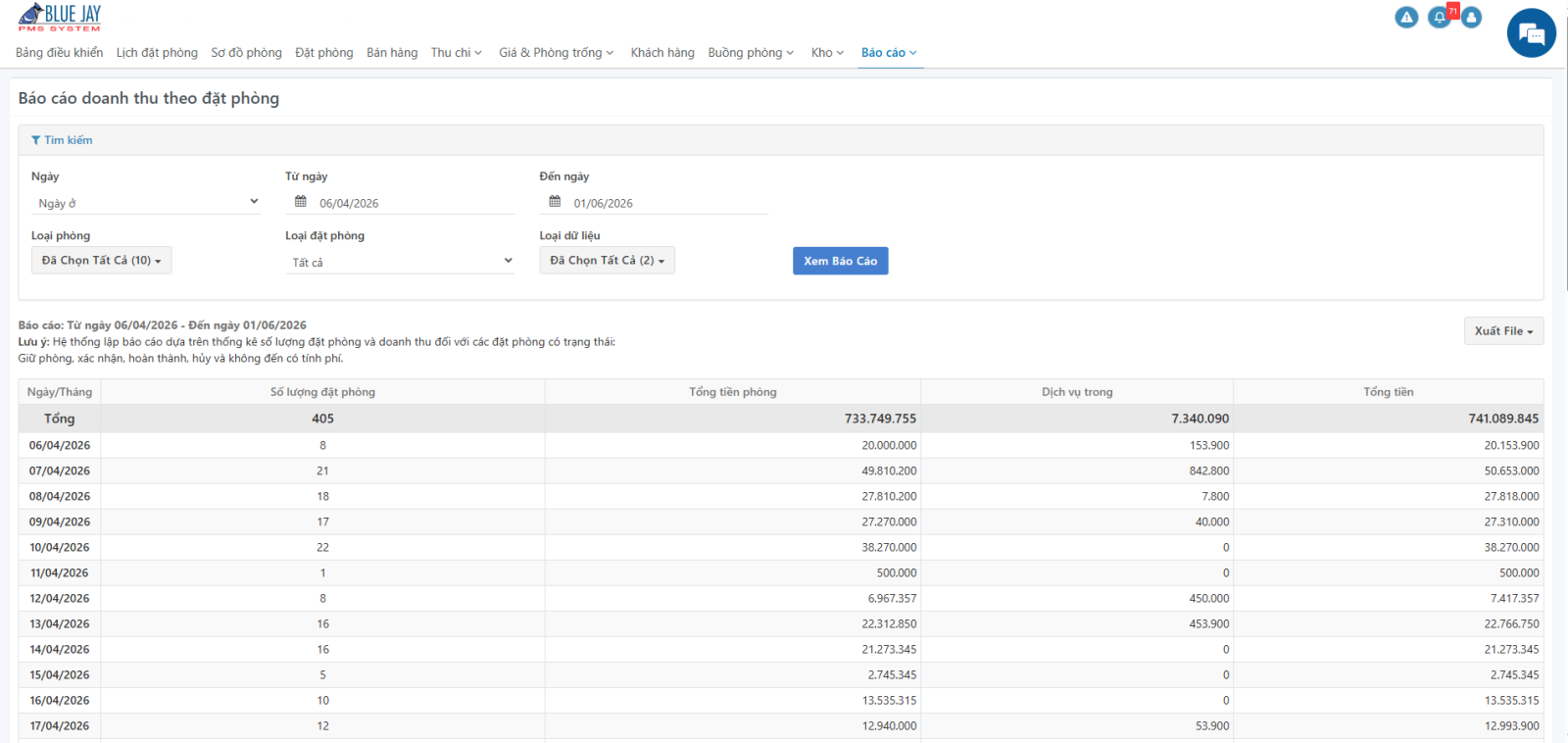
Task: Click the Dịch vụ trong column header
Action: point(1077,392)
